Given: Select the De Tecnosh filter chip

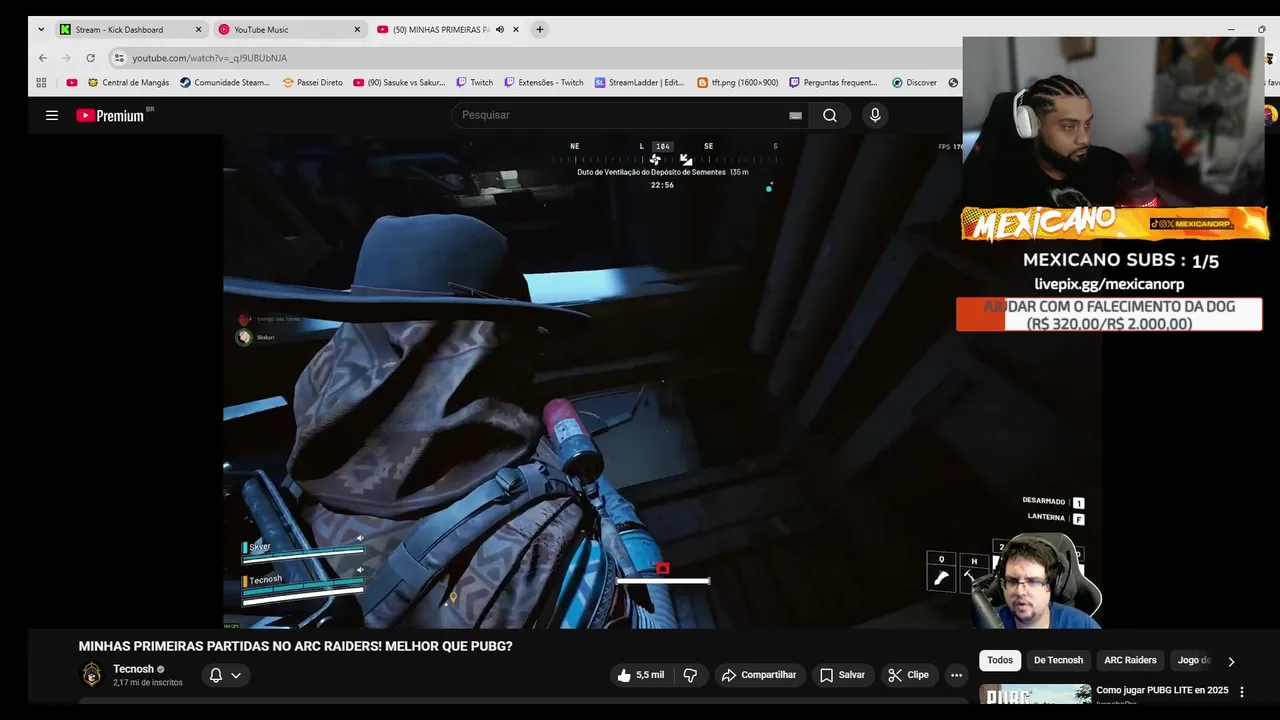Looking at the screenshot, I should (x=1058, y=660).
